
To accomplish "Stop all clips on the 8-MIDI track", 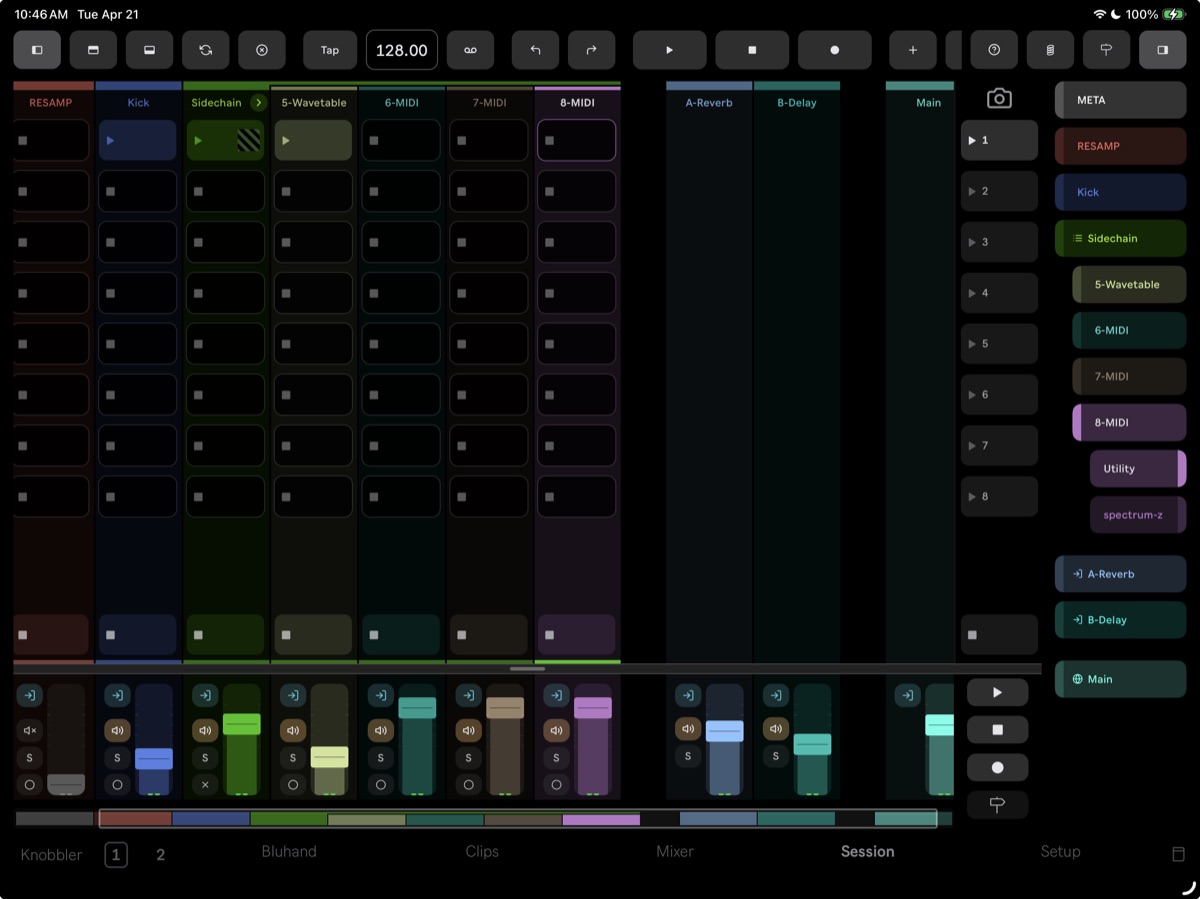I will [577, 635].
